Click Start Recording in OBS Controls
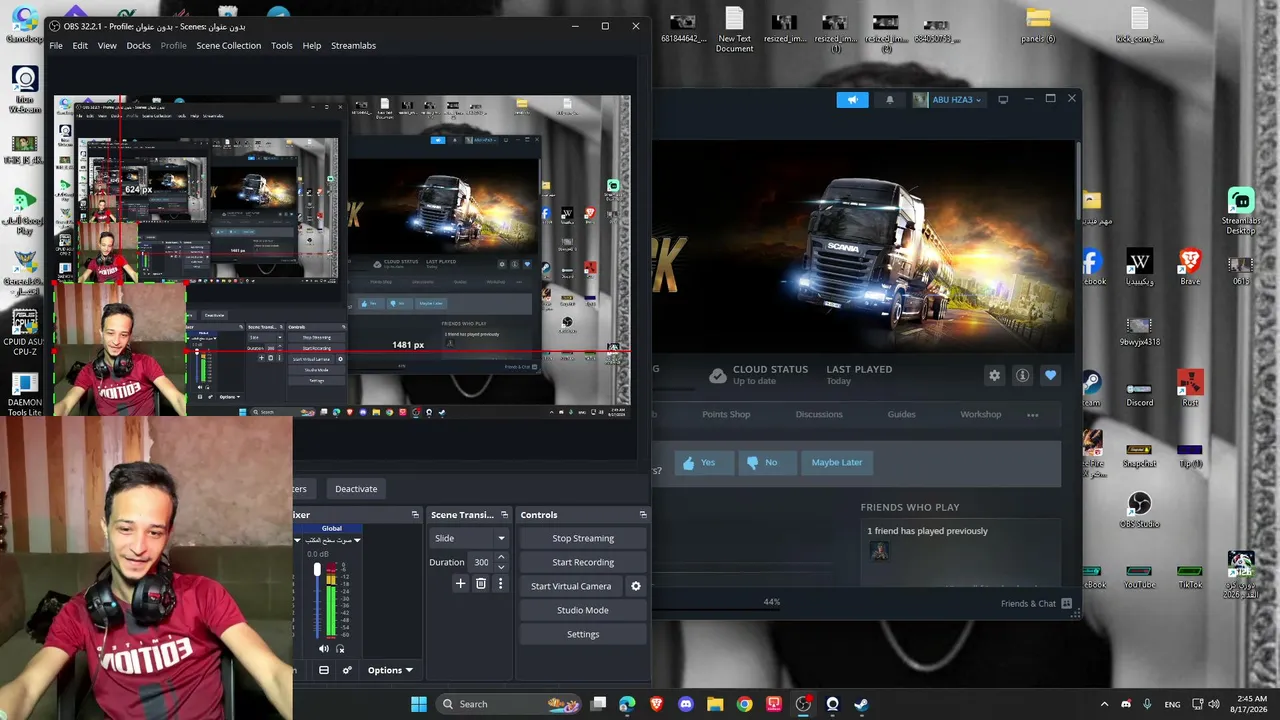1280x720 pixels. coord(583,562)
